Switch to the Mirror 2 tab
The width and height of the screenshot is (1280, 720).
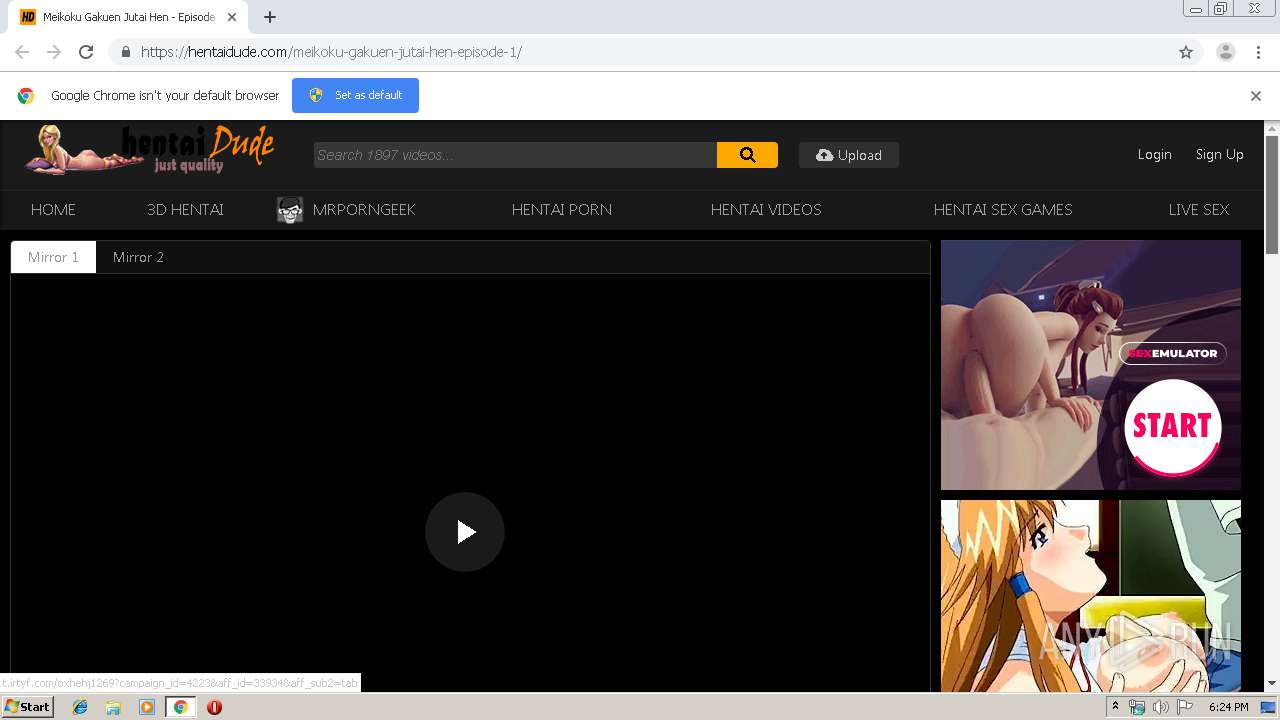[x=138, y=257]
